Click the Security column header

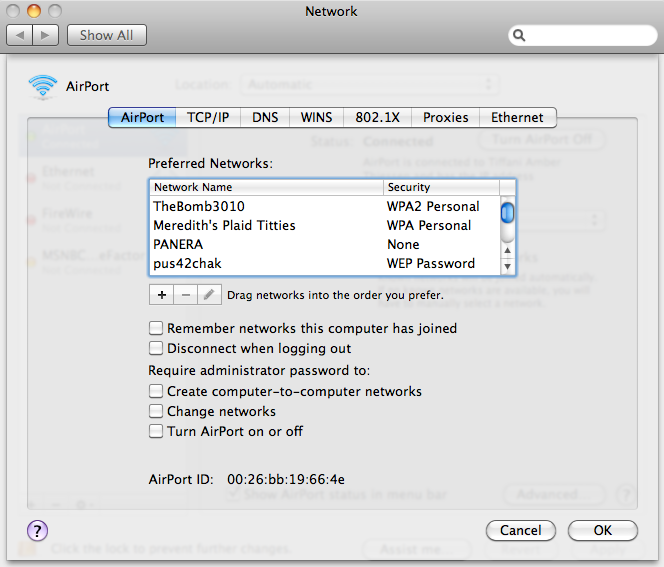coord(441,187)
